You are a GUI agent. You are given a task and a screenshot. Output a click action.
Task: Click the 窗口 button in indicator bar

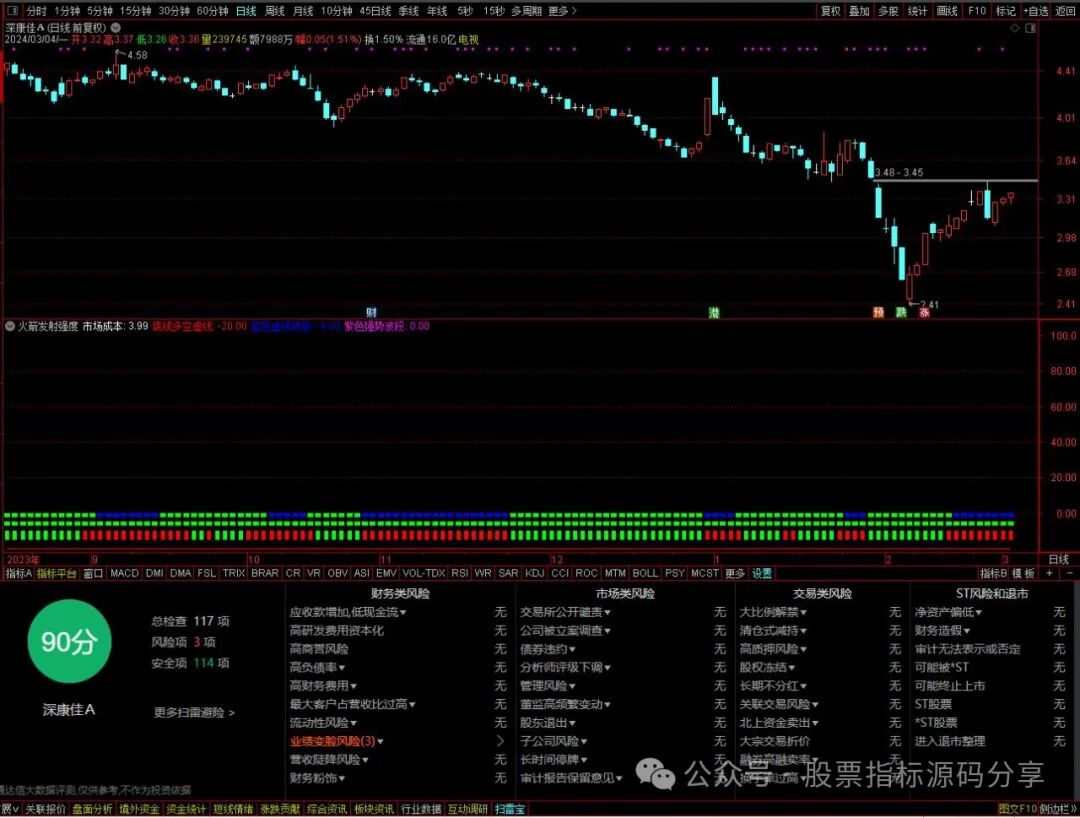93,573
